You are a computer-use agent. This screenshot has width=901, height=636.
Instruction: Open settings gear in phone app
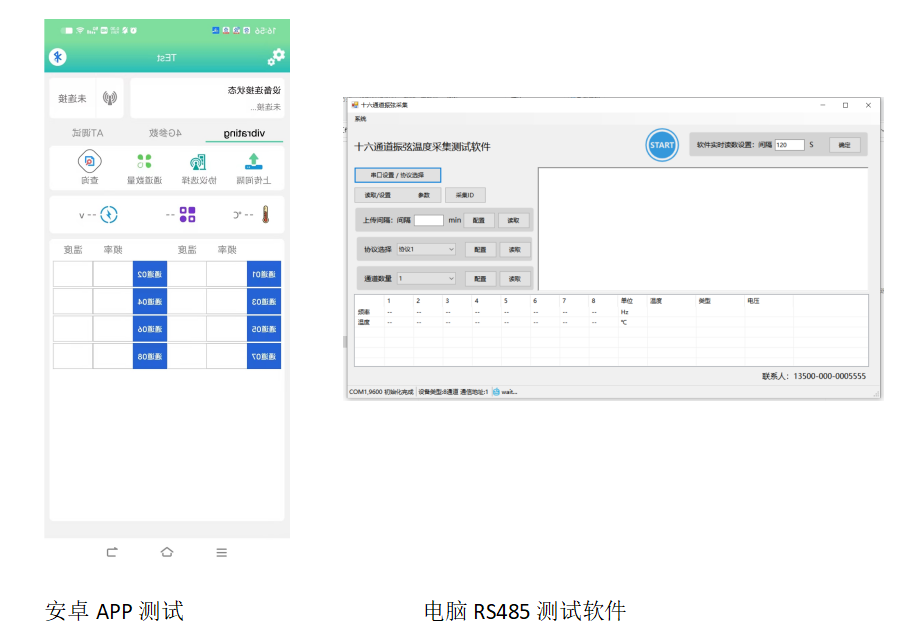point(277,57)
